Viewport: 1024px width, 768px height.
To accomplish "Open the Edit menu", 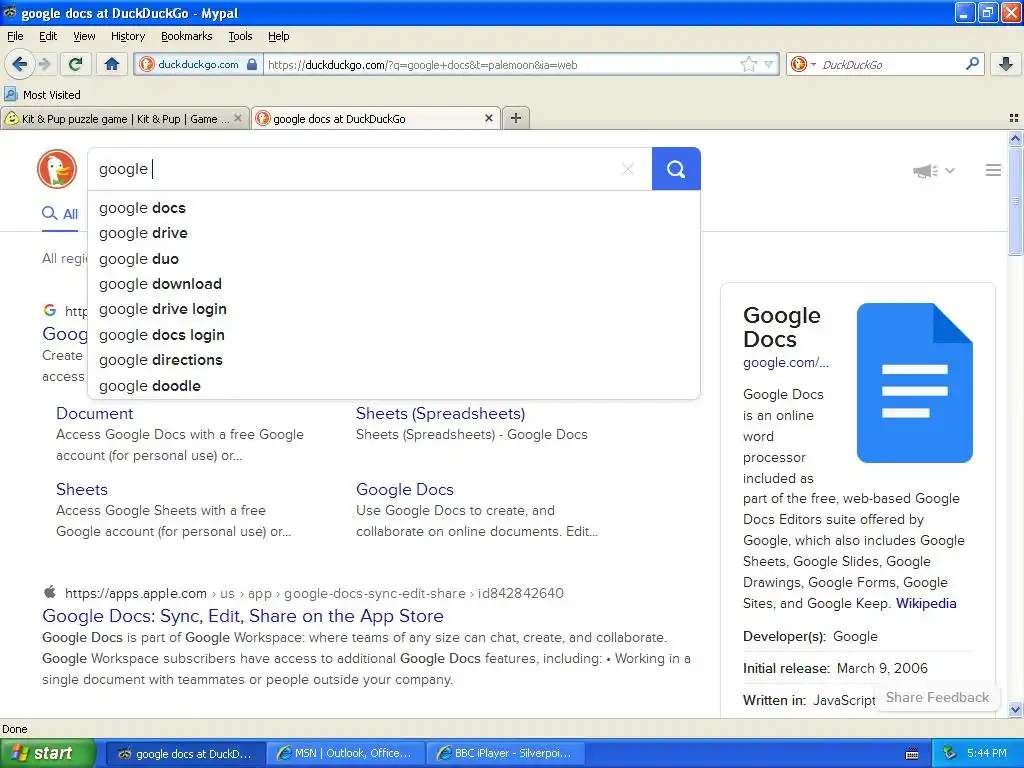I will pyautogui.click(x=48, y=36).
